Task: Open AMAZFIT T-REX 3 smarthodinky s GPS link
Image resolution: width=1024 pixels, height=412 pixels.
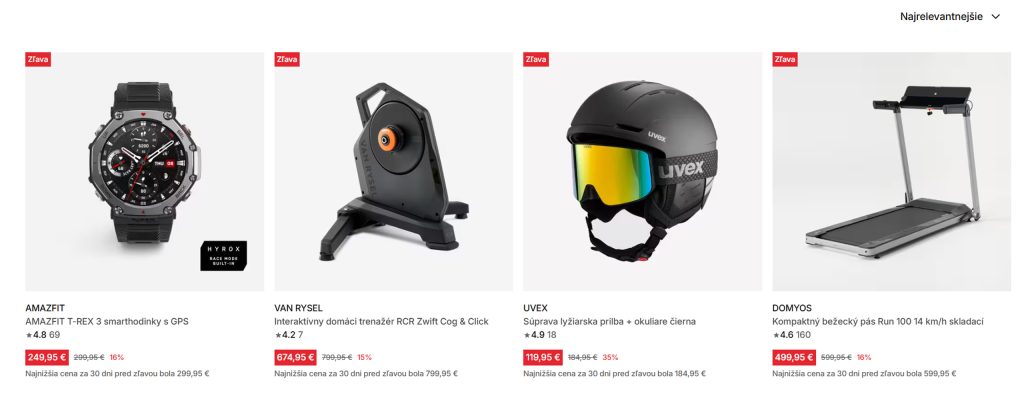Action: (107, 321)
